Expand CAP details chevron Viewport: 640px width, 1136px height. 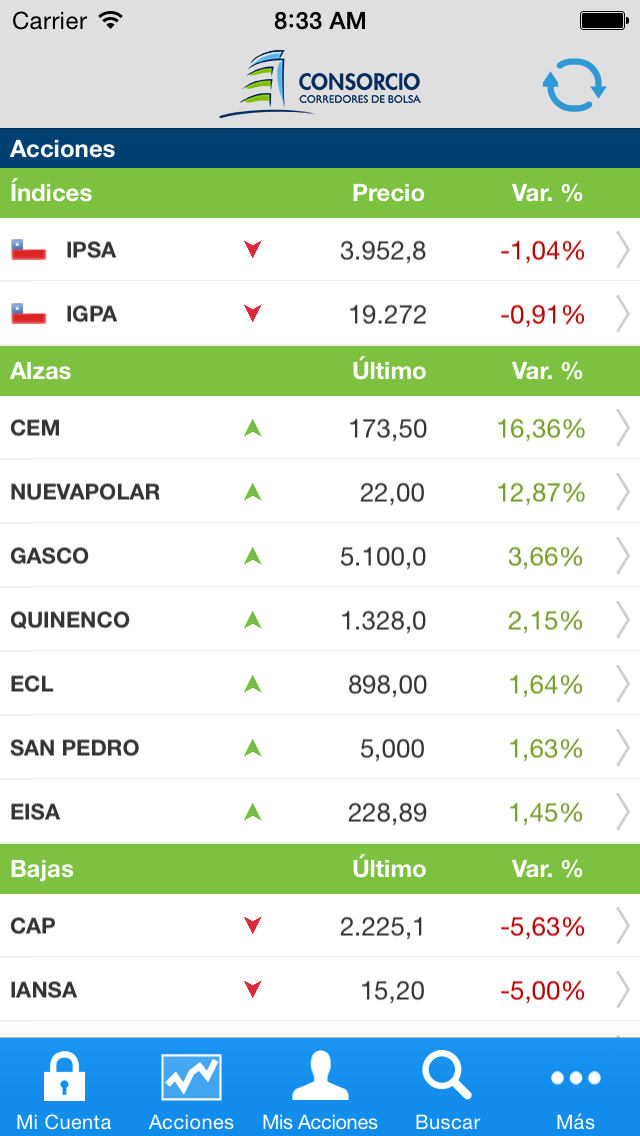coord(622,926)
